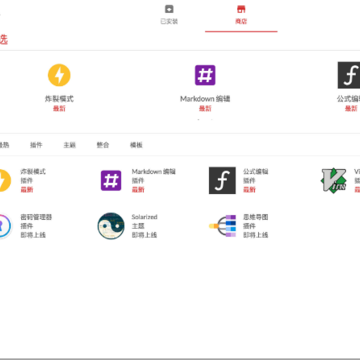Open featured 公式编辑 f icon

point(349,75)
